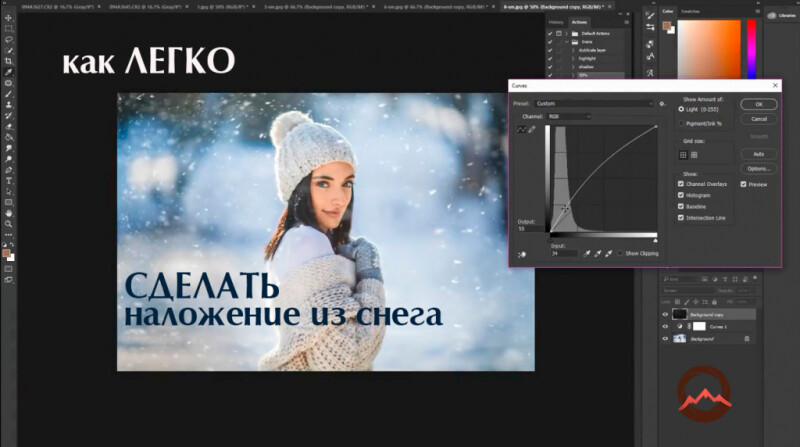
Task: Expand the Default Actions folder
Action: pos(566,33)
